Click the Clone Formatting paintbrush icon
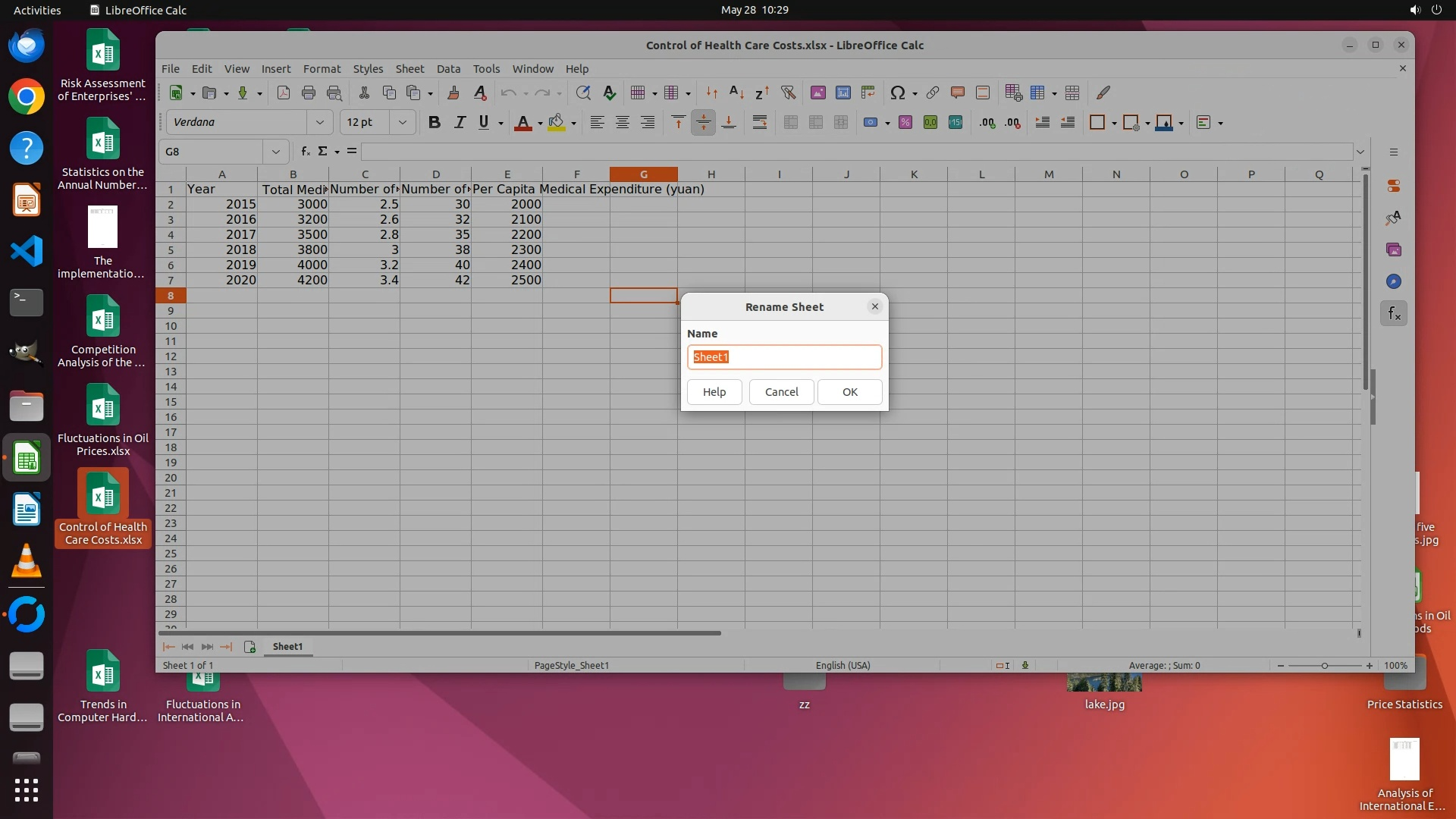Image resolution: width=1456 pixels, height=819 pixels. click(x=453, y=93)
